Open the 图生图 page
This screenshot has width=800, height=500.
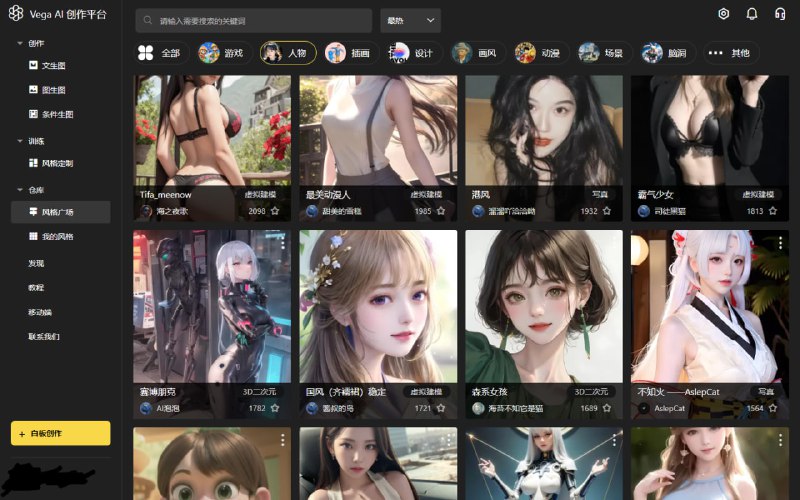point(47,90)
